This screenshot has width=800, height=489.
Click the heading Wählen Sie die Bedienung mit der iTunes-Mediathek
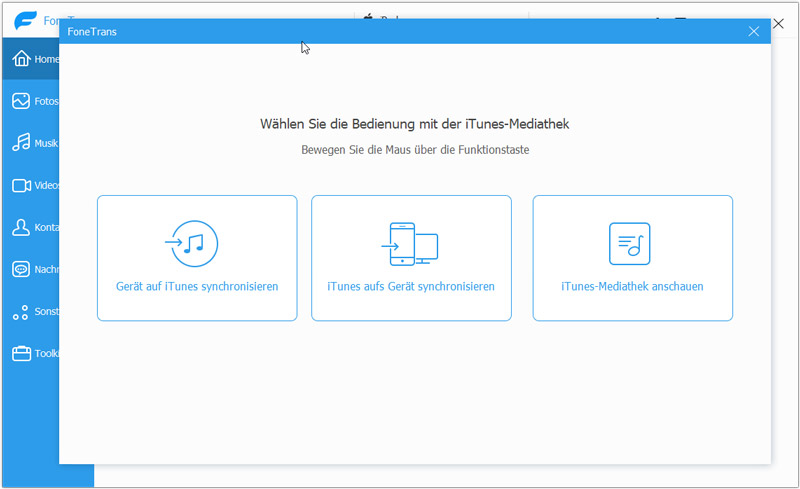pos(414,124)
